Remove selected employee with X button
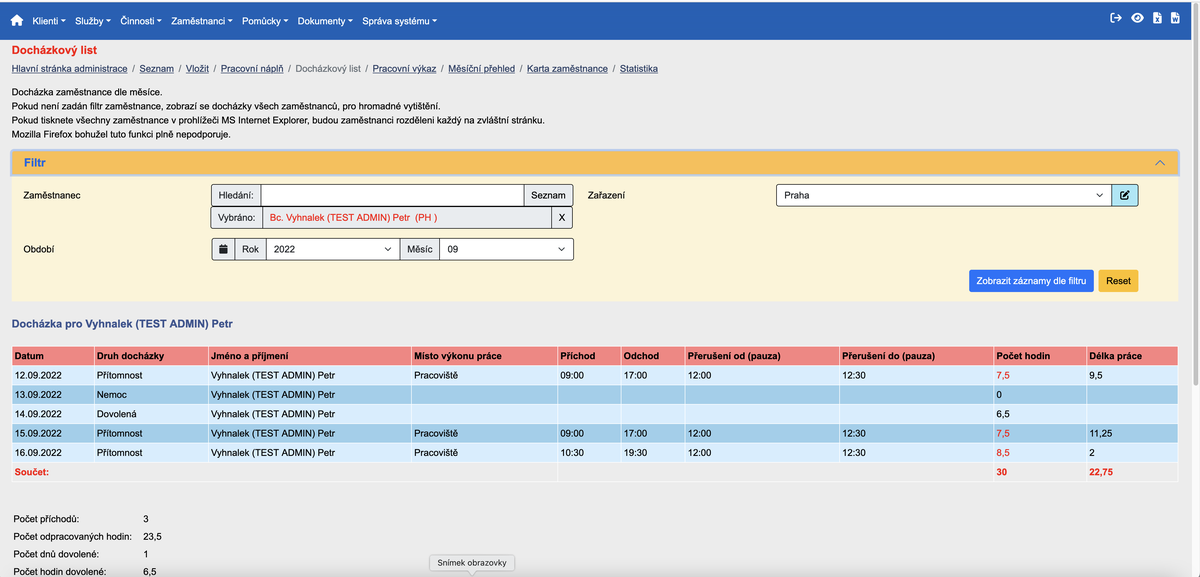 tap(561, 217)
